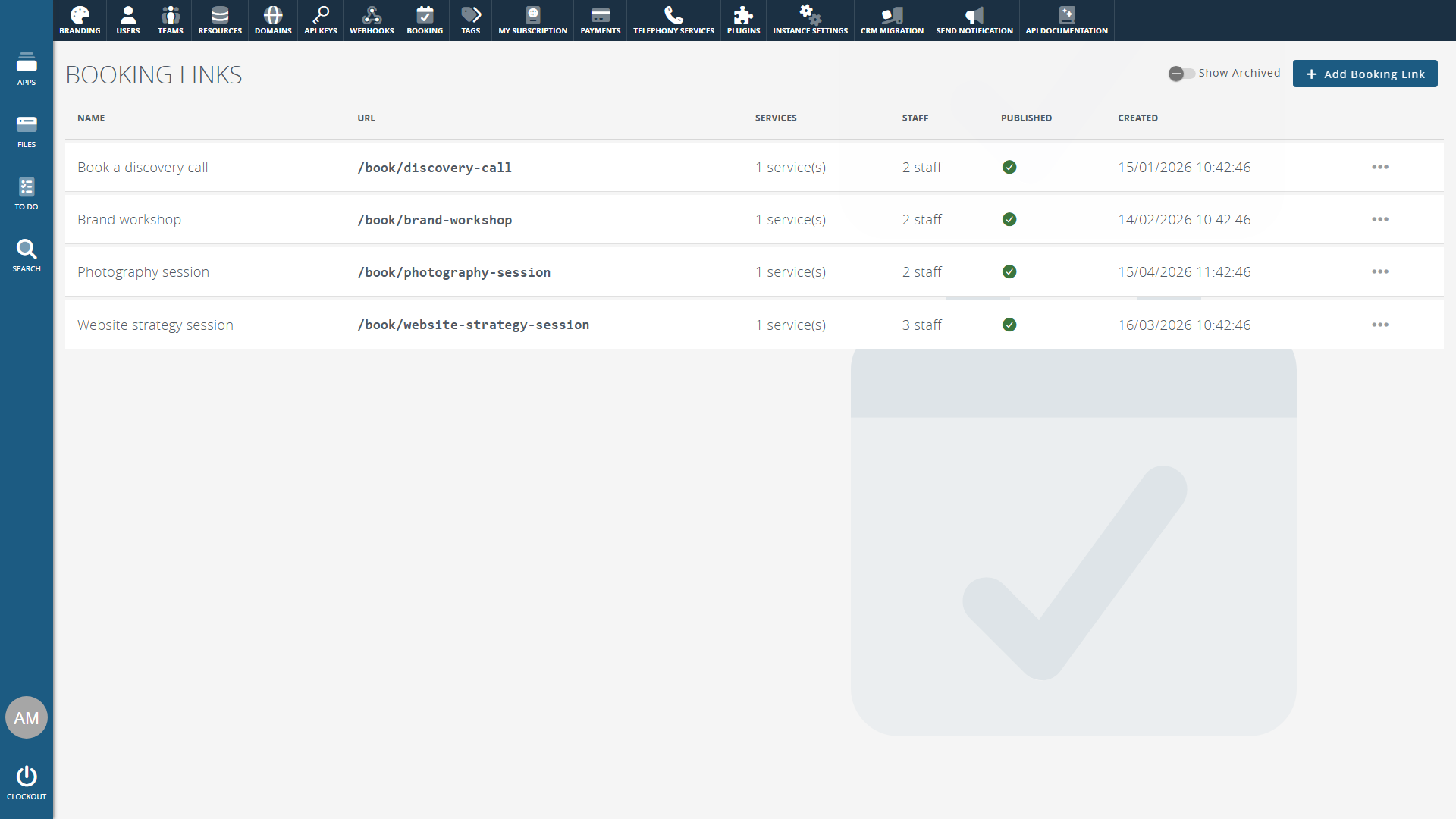Switch to the Booking menu item
This screenshot has width=1456, height=819.
coord(425,20)
